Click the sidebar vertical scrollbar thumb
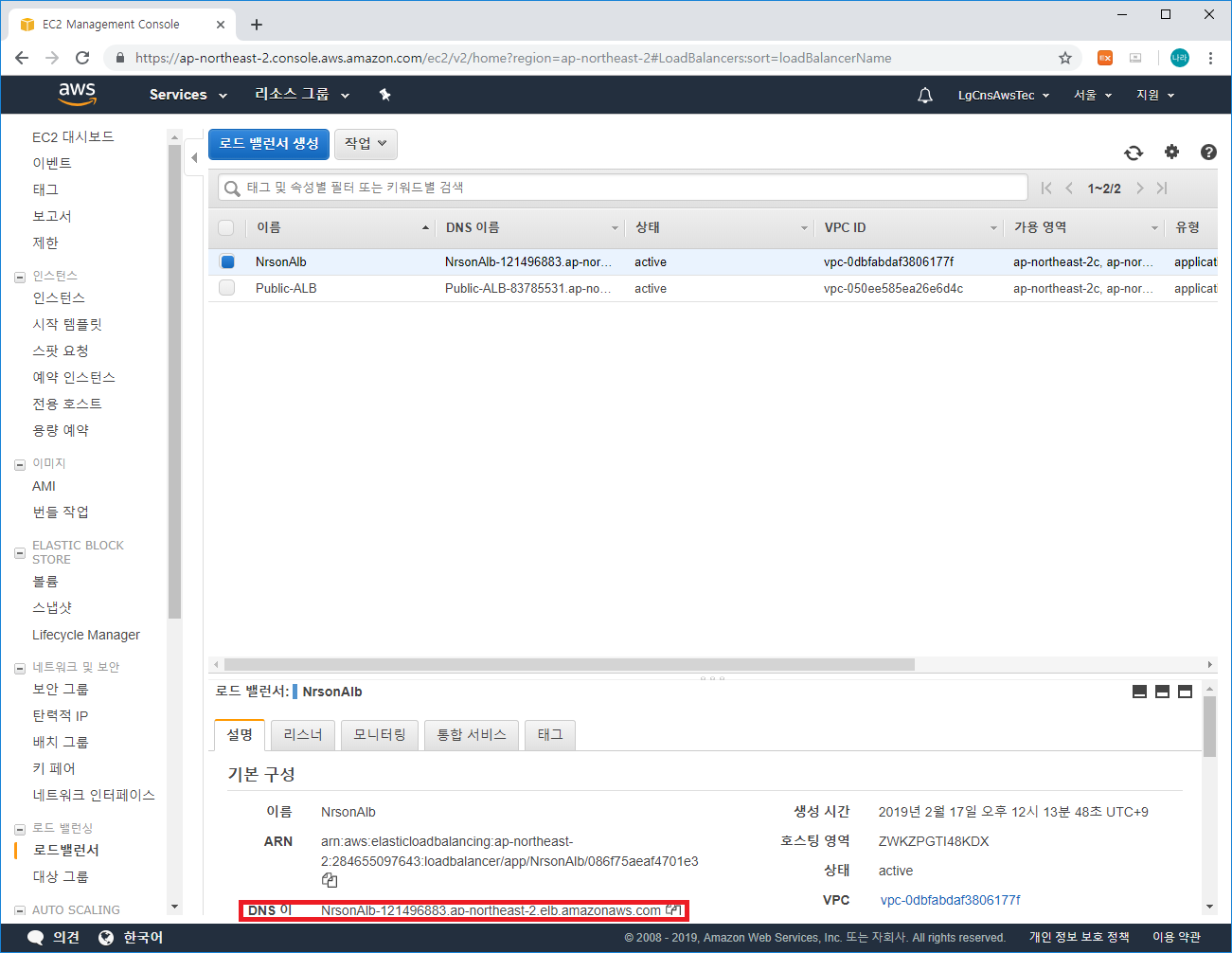 [174, 382]
